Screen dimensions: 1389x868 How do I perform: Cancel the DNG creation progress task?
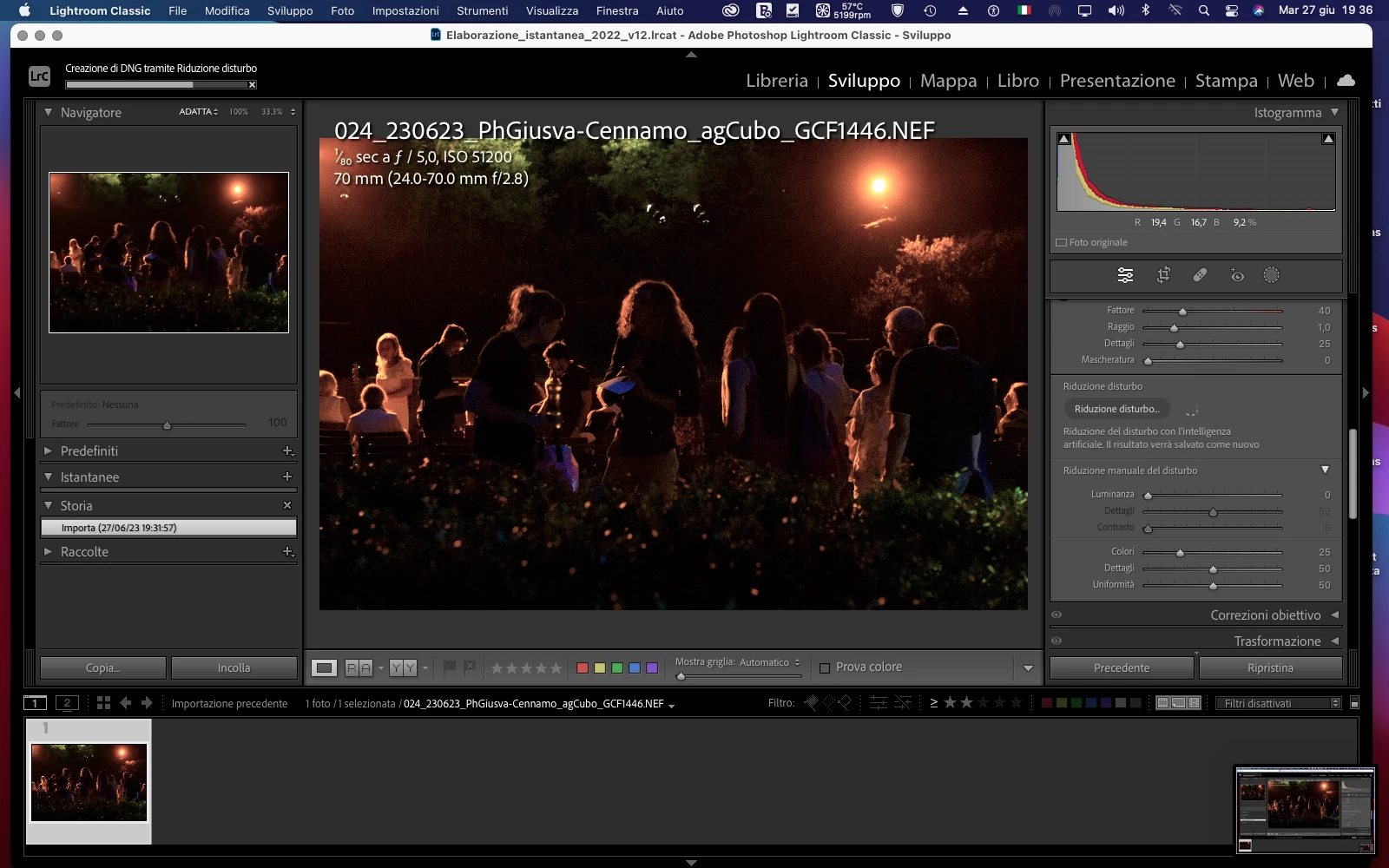coord(252,84)
